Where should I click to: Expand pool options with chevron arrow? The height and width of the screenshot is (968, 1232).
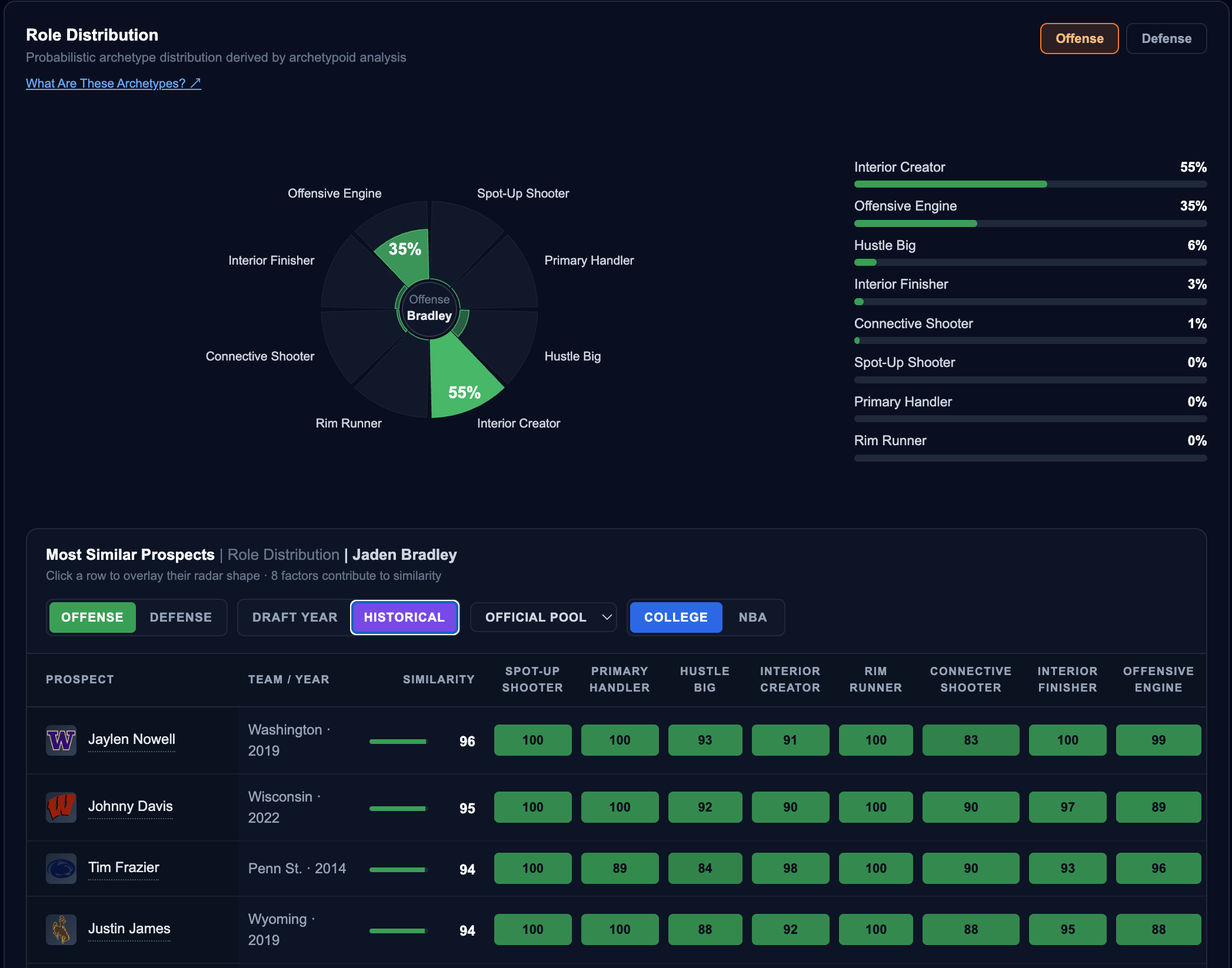point(607,617)
